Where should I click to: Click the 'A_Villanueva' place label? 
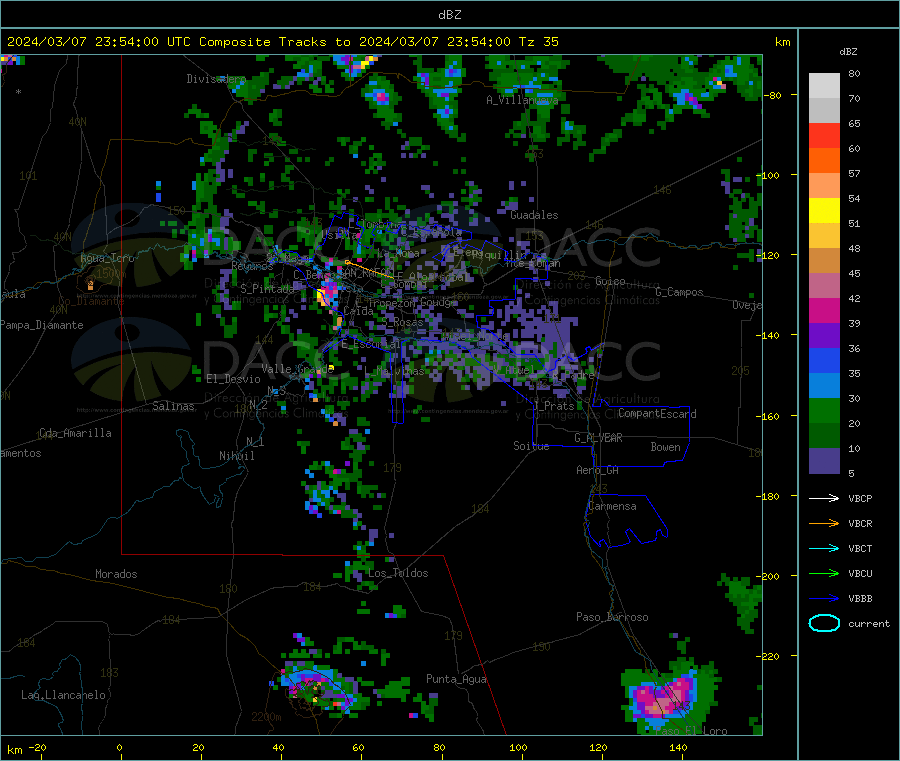click(x=522, y=100)
